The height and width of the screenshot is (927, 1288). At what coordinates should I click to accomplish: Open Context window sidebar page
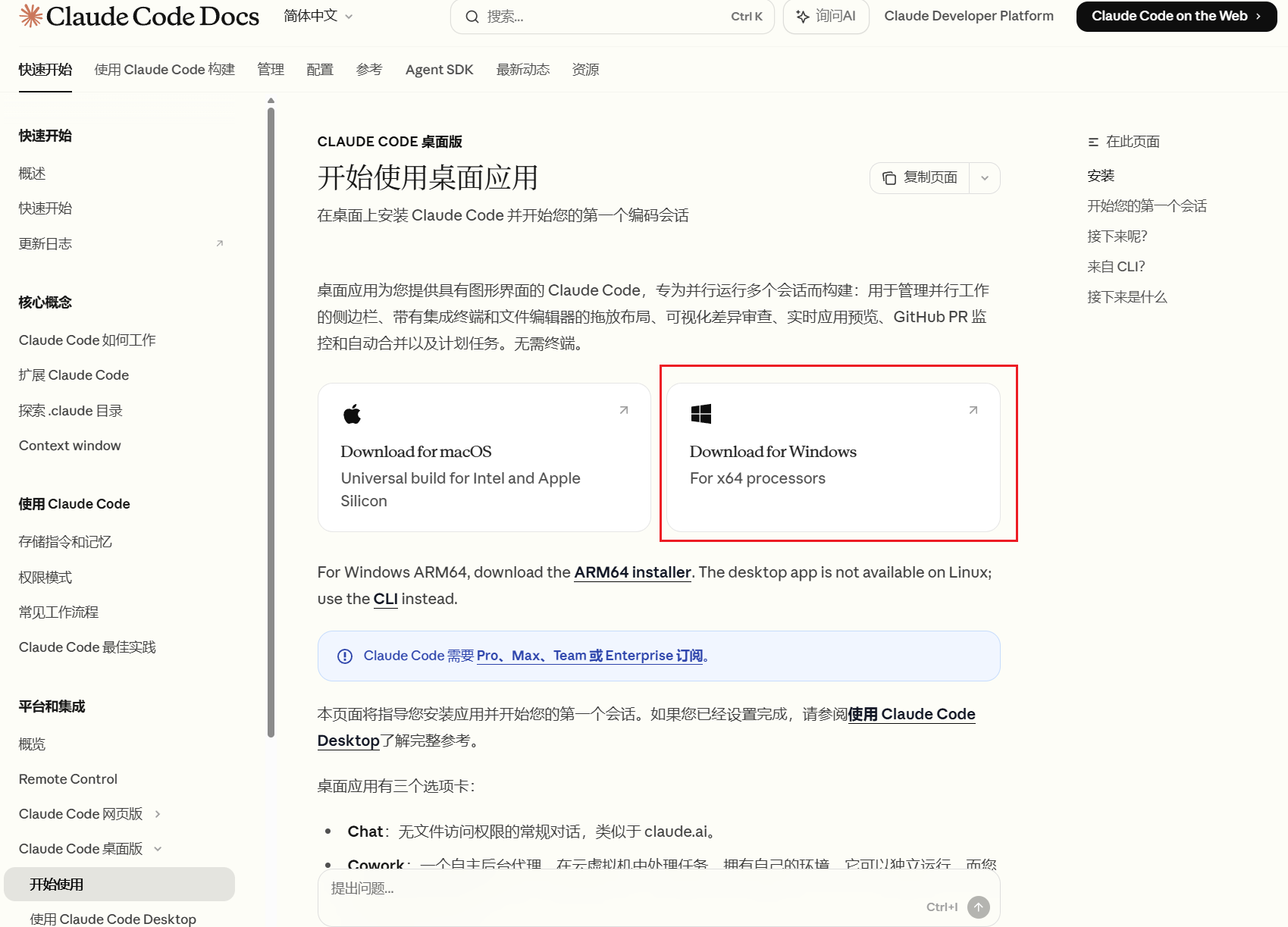70,446
